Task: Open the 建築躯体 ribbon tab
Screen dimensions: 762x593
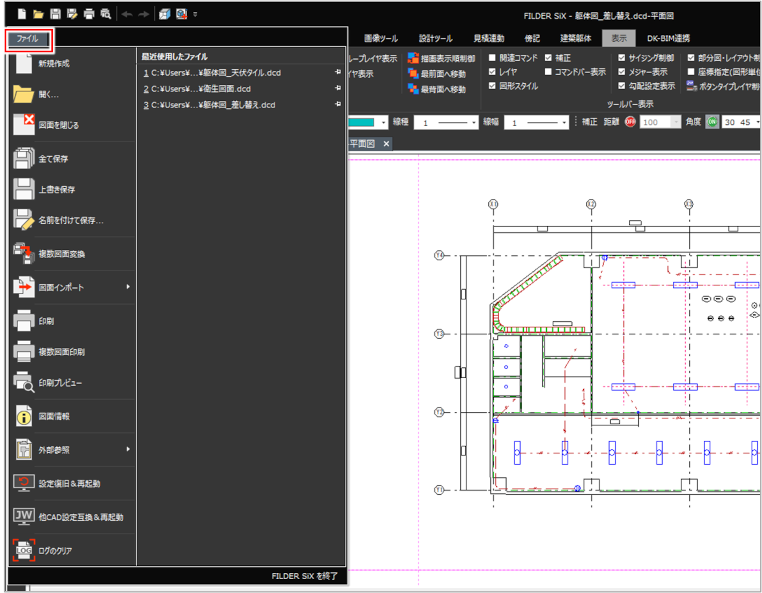Action: [579, 39]
